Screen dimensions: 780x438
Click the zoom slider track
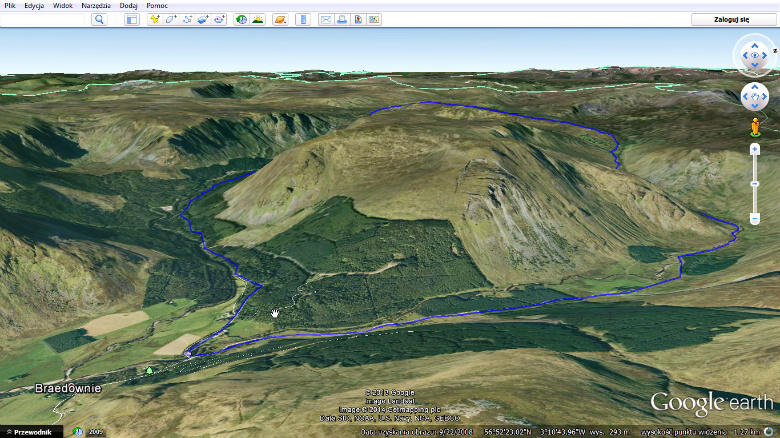point(755,185)
